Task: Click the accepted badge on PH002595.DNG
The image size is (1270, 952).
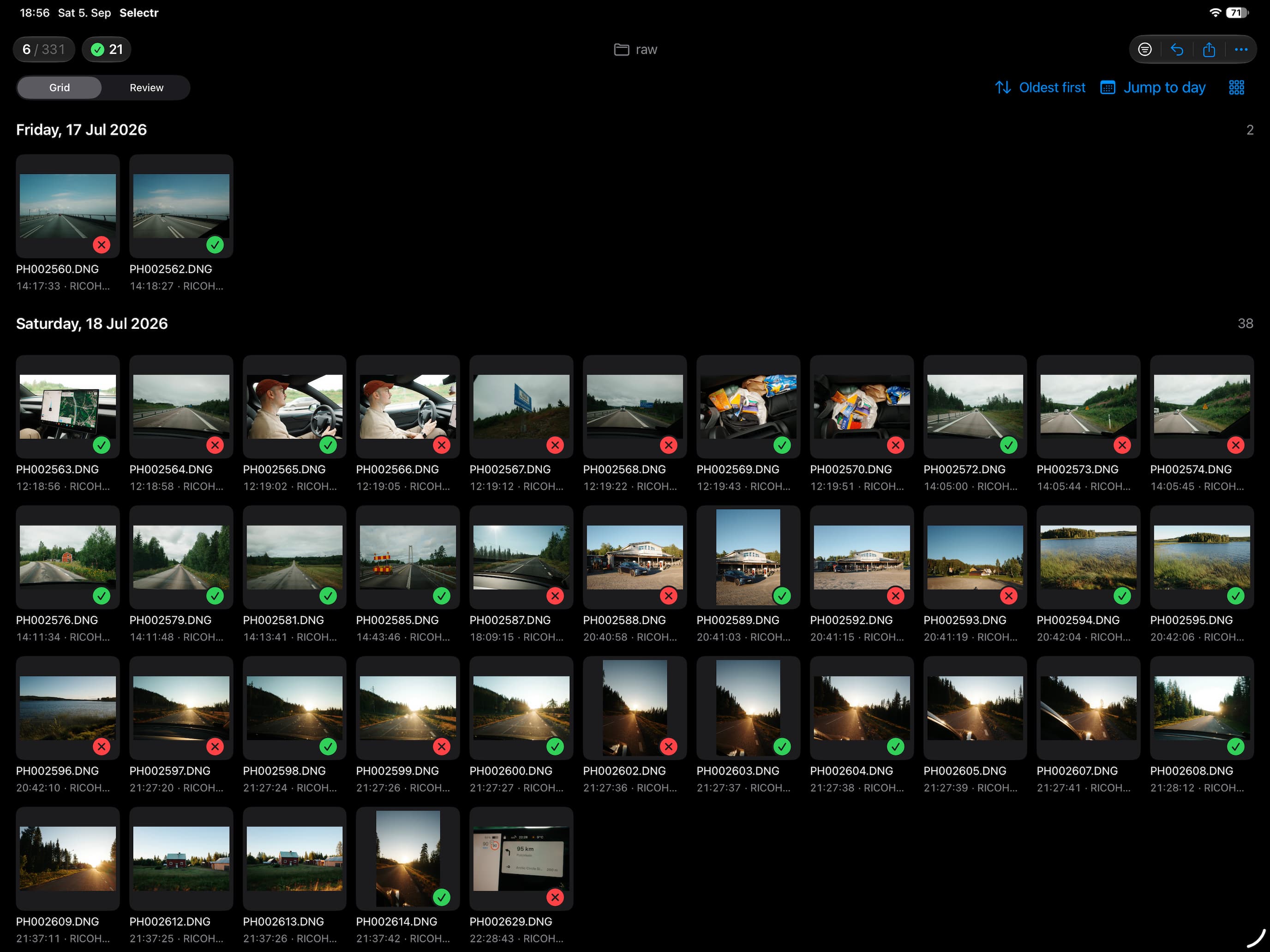Action: pyautogui.click(x=1235, y=596)
